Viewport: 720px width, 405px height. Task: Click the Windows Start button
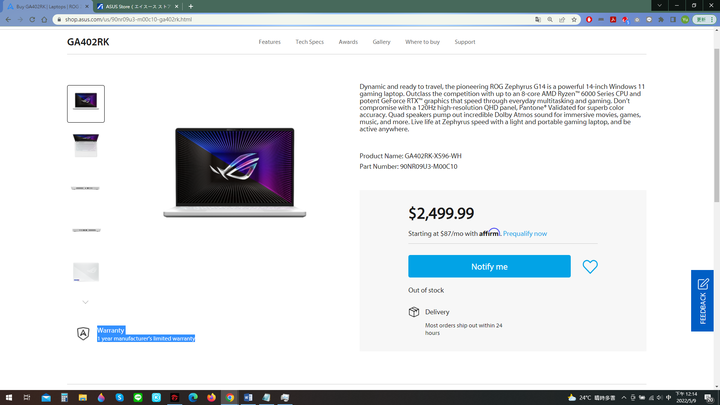pyautogui.click(x=9, y=398)
